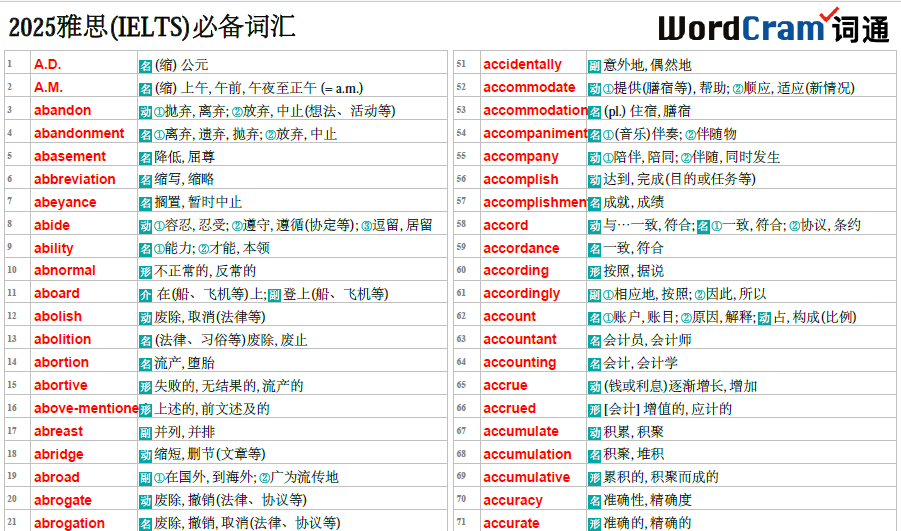This screenshot has height=531, width=901.
Task: Click the verb badge beside 'abandon'
Action: point(145,111)
